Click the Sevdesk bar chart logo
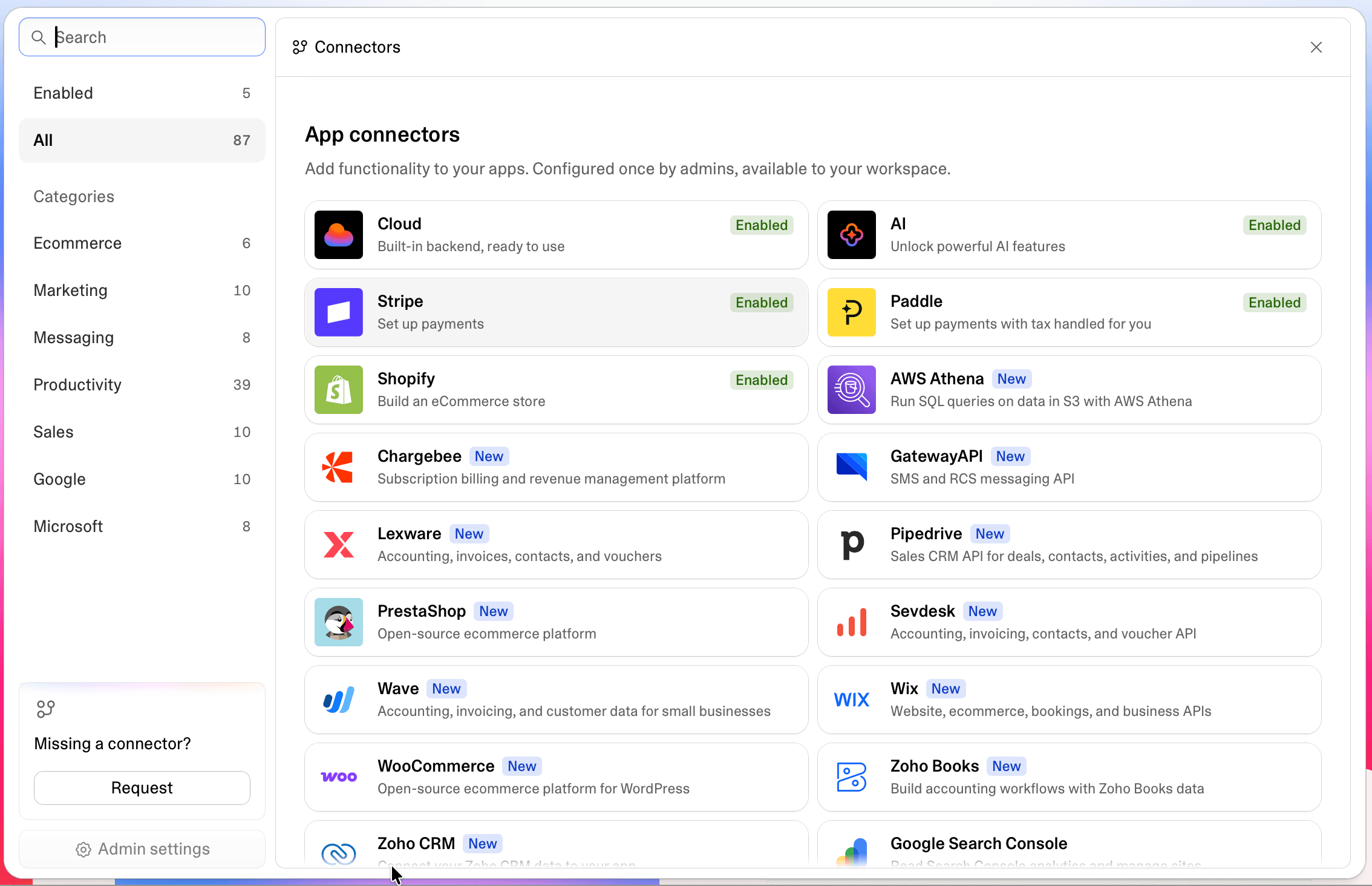This screenshot has width=1372, height=886. point(852,622)
